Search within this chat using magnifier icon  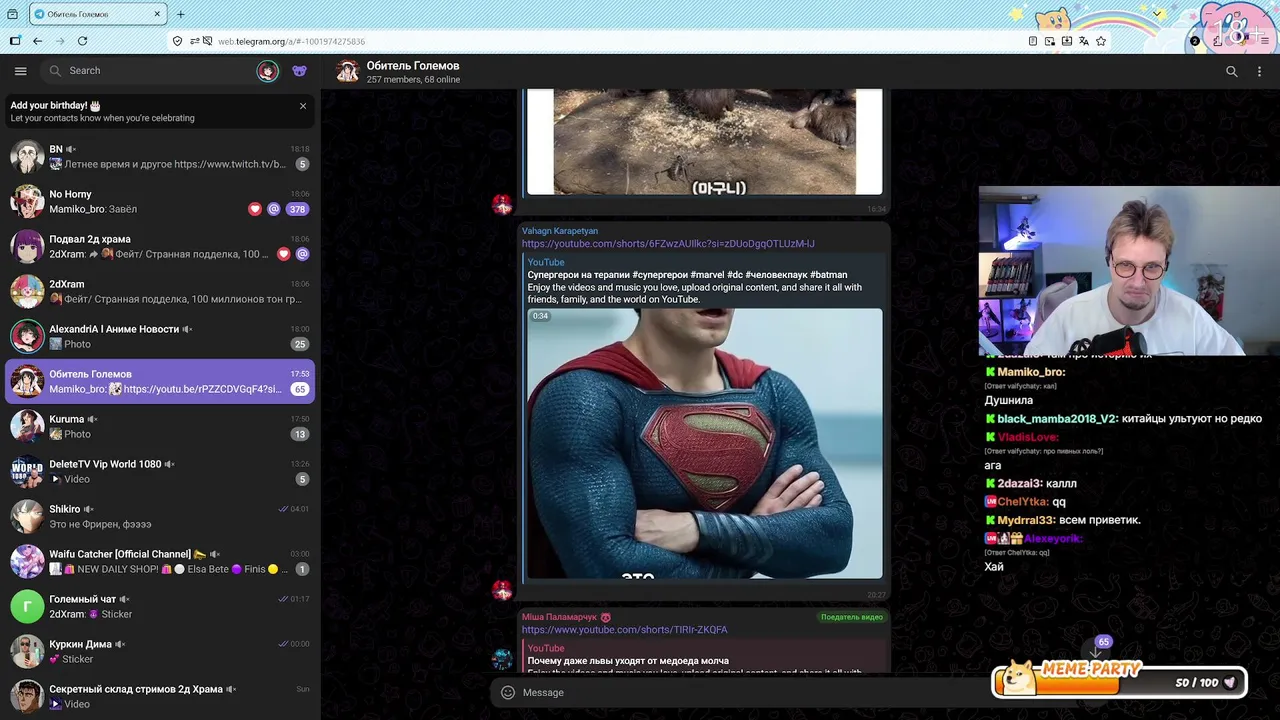tap(1232, 71)
